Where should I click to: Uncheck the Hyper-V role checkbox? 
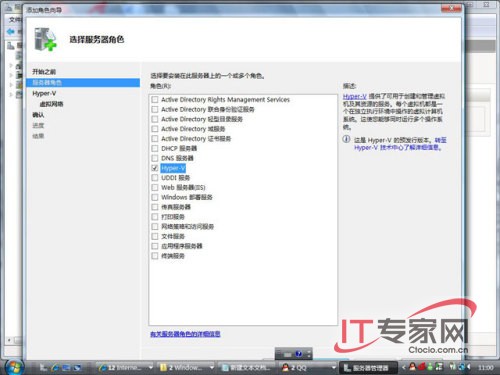point(155,168)
